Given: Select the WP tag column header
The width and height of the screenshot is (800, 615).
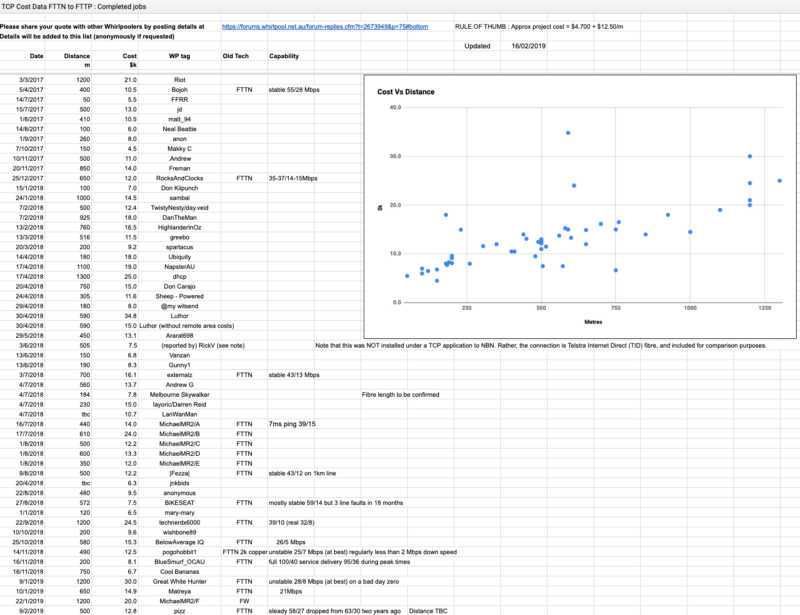Looking at the screenshot, I should pos(180,56).
